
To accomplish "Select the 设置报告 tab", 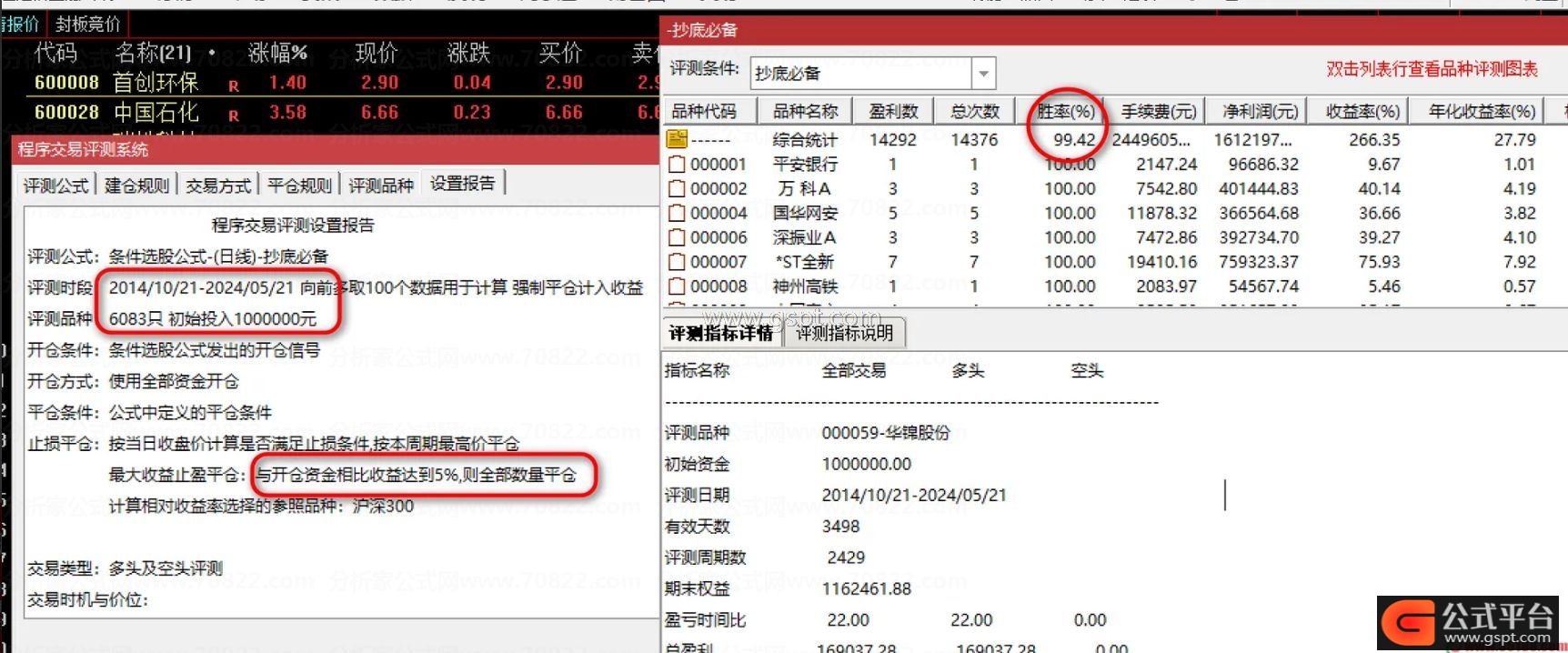I will click(463, 184).
